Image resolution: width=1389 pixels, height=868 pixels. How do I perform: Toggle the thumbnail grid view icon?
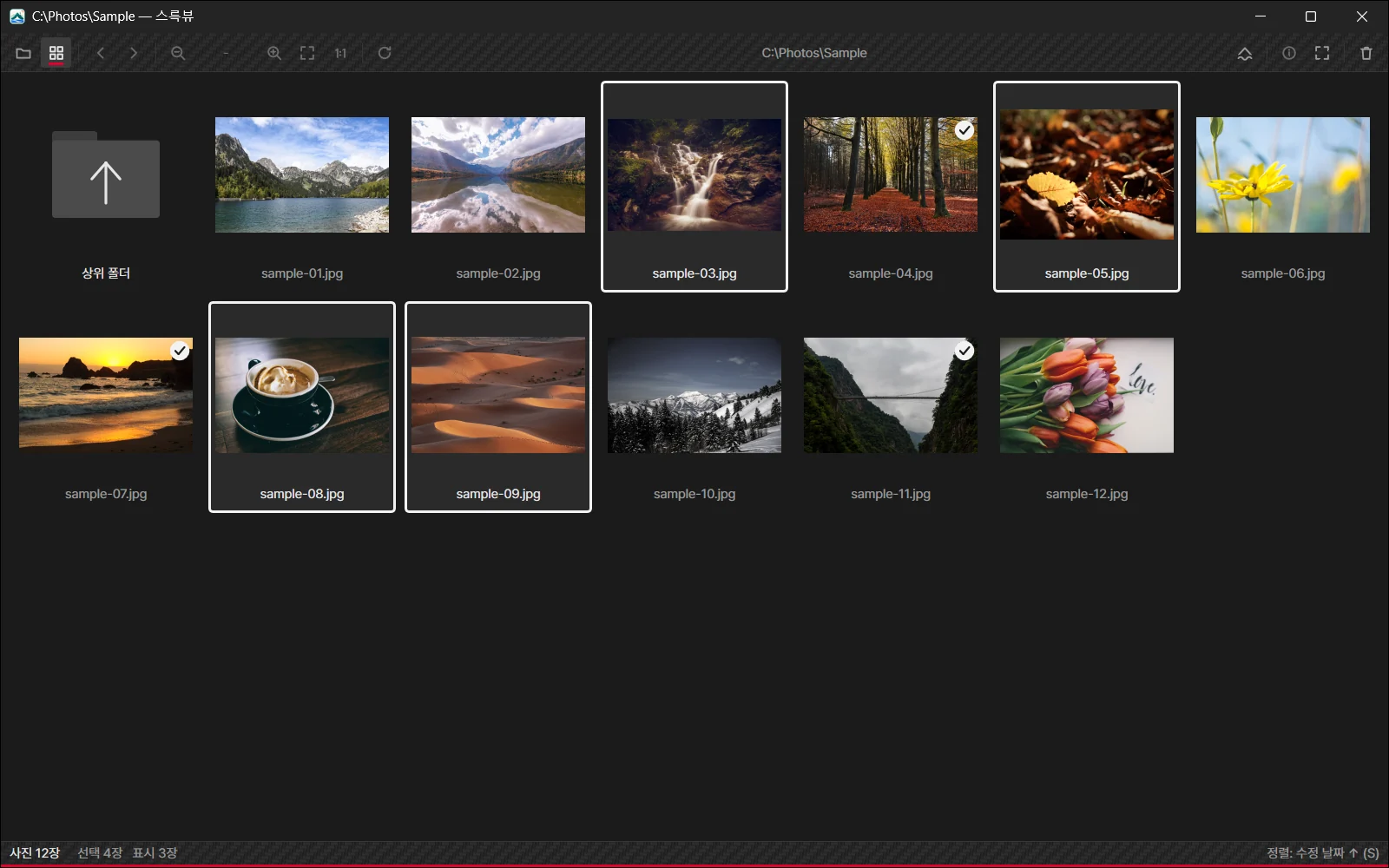(56, 53)
